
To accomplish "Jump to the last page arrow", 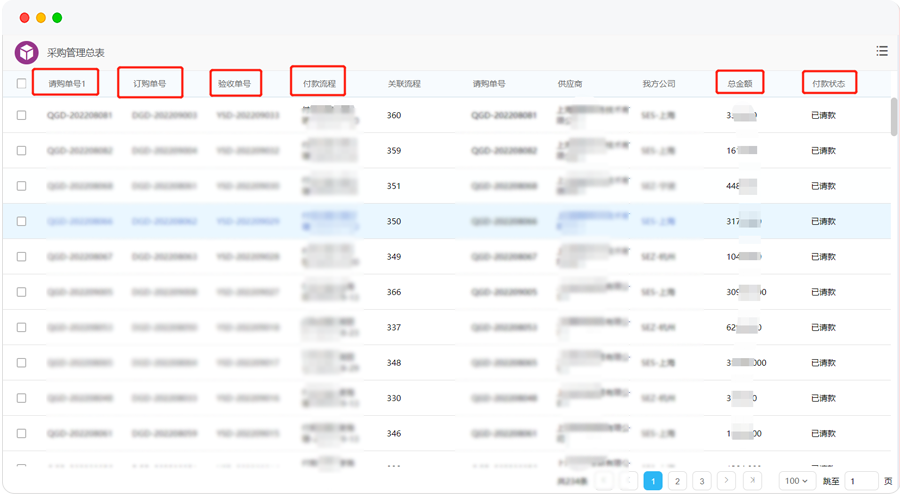I will pyautogui.click(x=752, y=480).
